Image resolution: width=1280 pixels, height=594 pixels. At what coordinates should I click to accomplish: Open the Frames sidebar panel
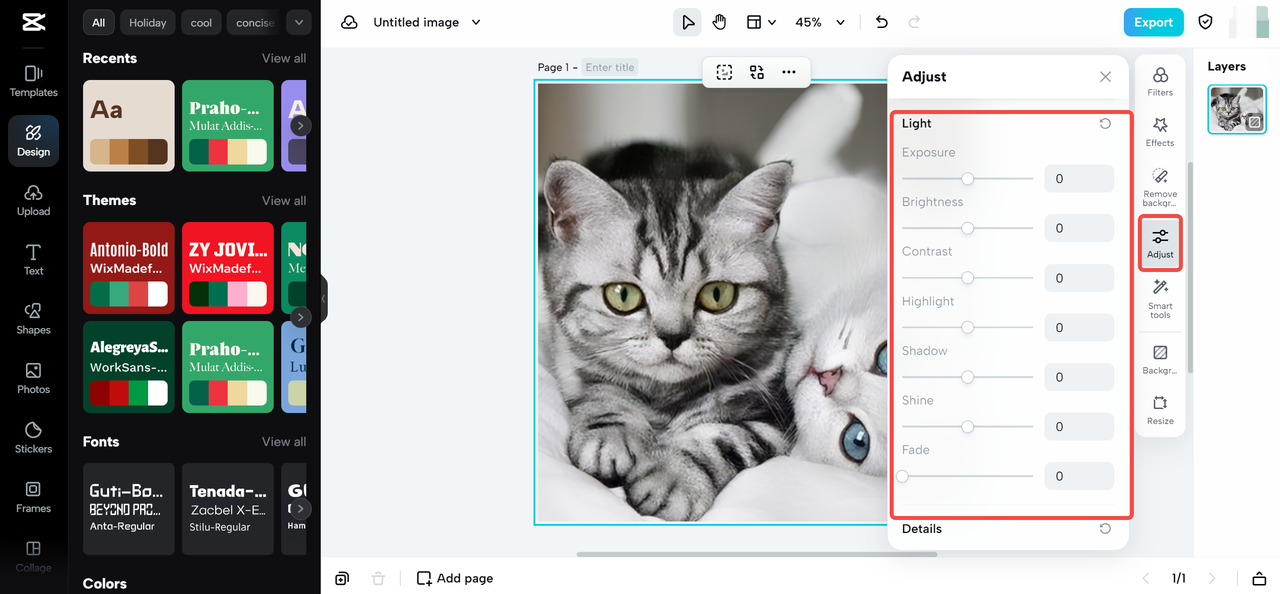(33, 497)
